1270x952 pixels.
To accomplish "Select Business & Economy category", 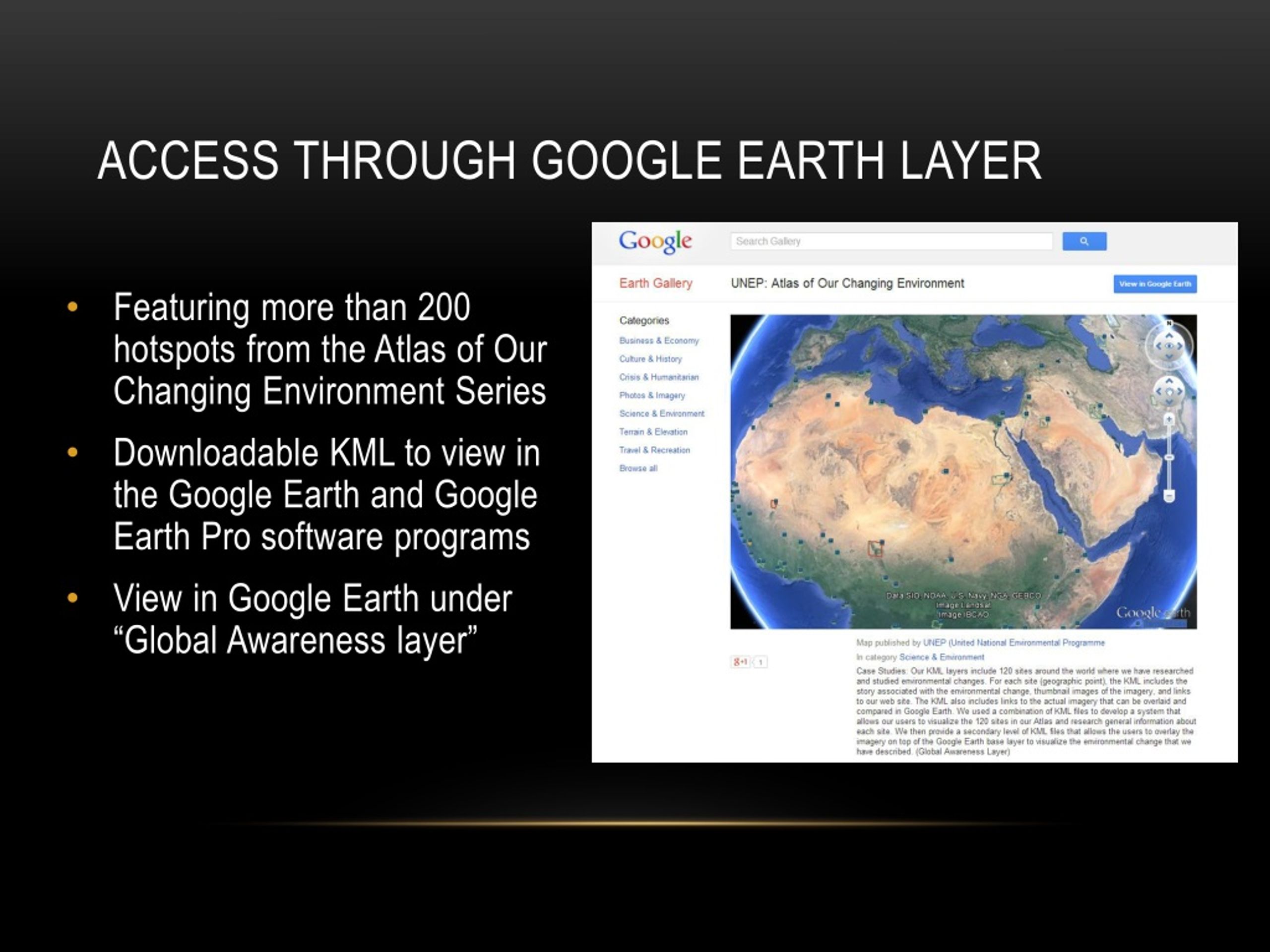I will click(x=658, y=341).
